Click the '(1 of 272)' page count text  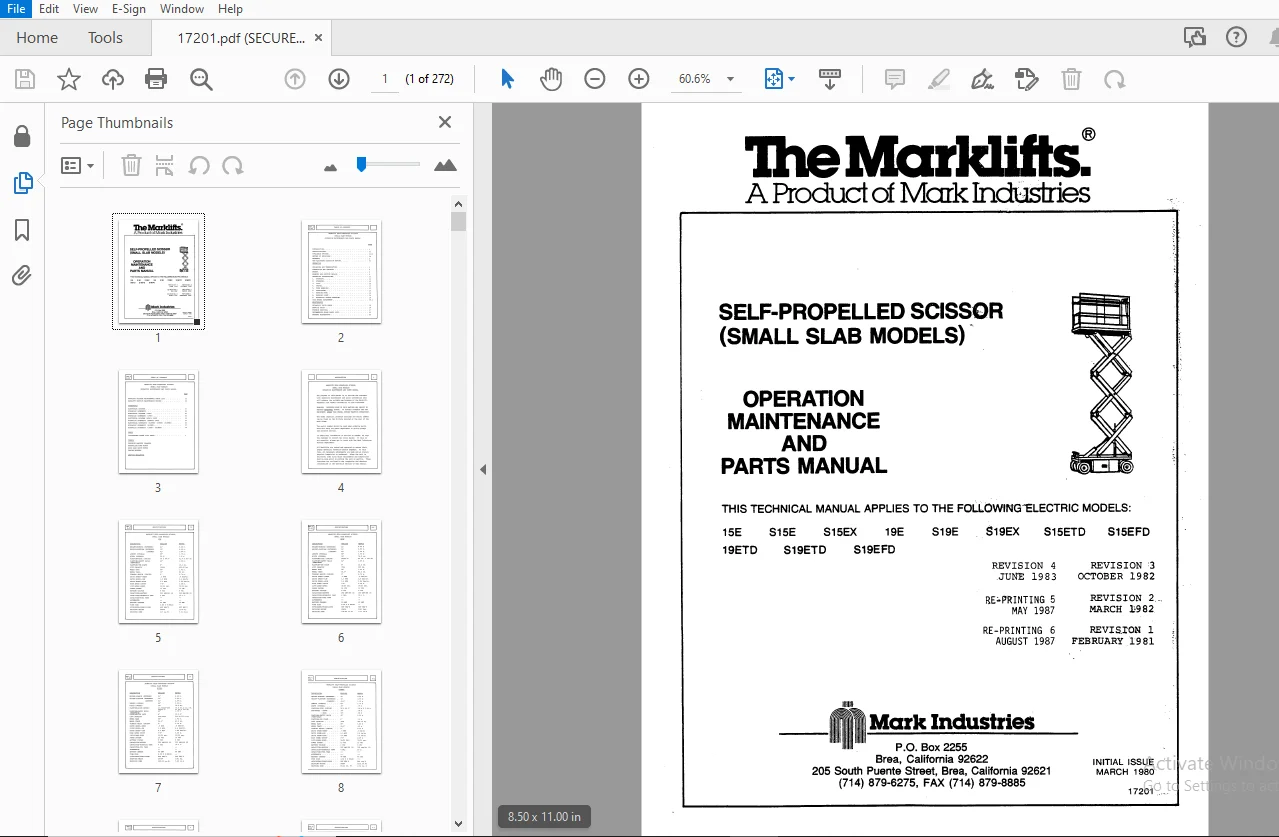(429, 79)
